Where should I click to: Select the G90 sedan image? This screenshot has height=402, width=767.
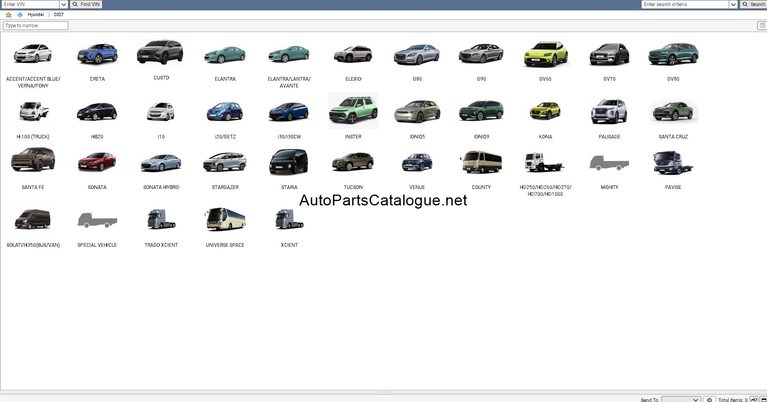pyautogui.click(x=481, y=54)
